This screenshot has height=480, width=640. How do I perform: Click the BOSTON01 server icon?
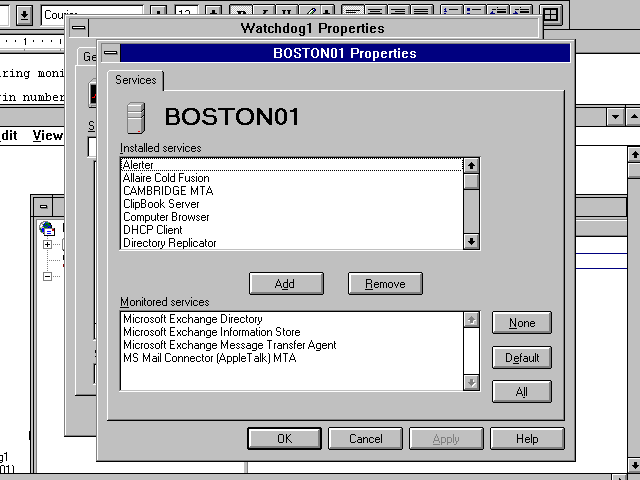[136, 118]
